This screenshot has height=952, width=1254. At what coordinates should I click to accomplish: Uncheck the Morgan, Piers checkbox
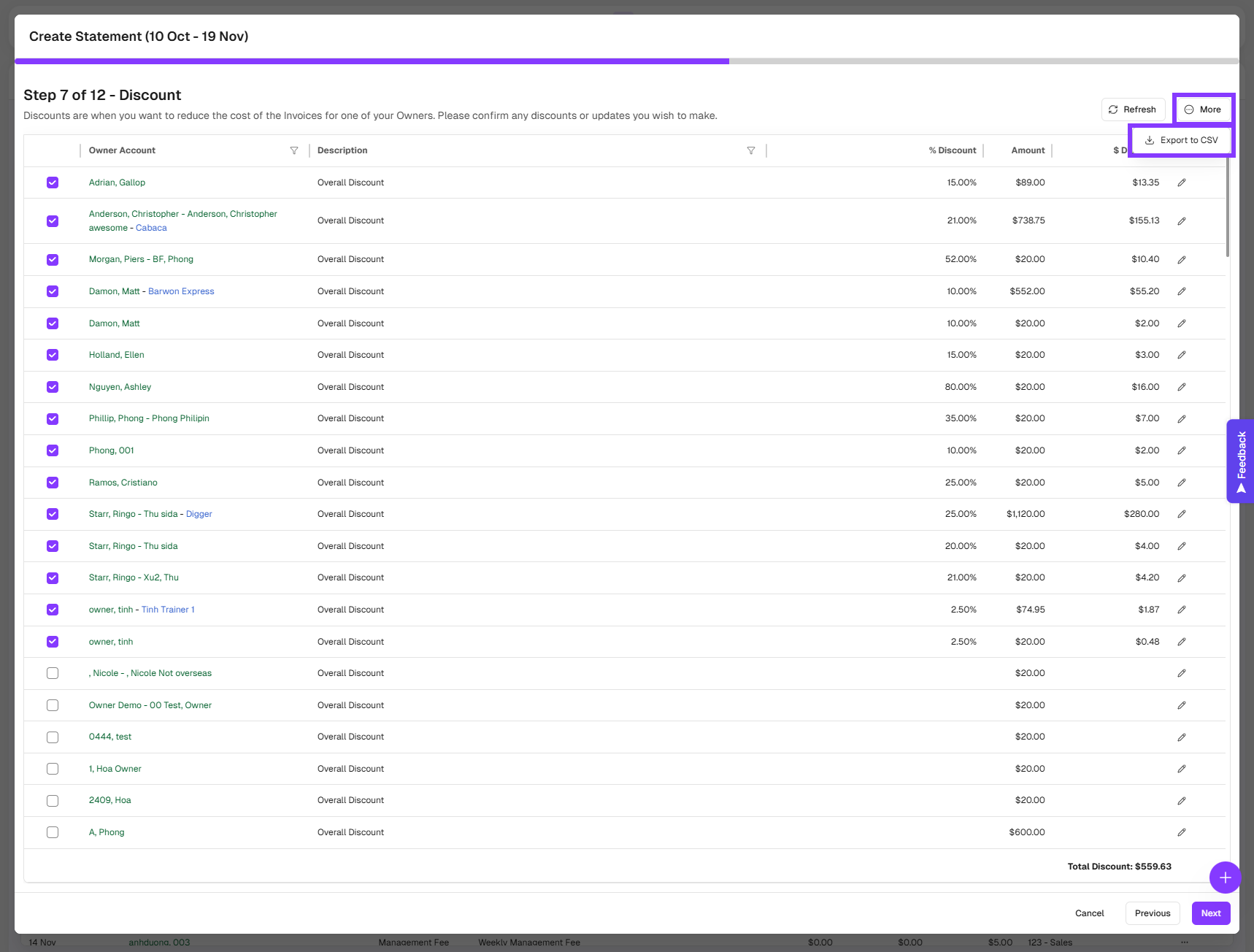53,259
